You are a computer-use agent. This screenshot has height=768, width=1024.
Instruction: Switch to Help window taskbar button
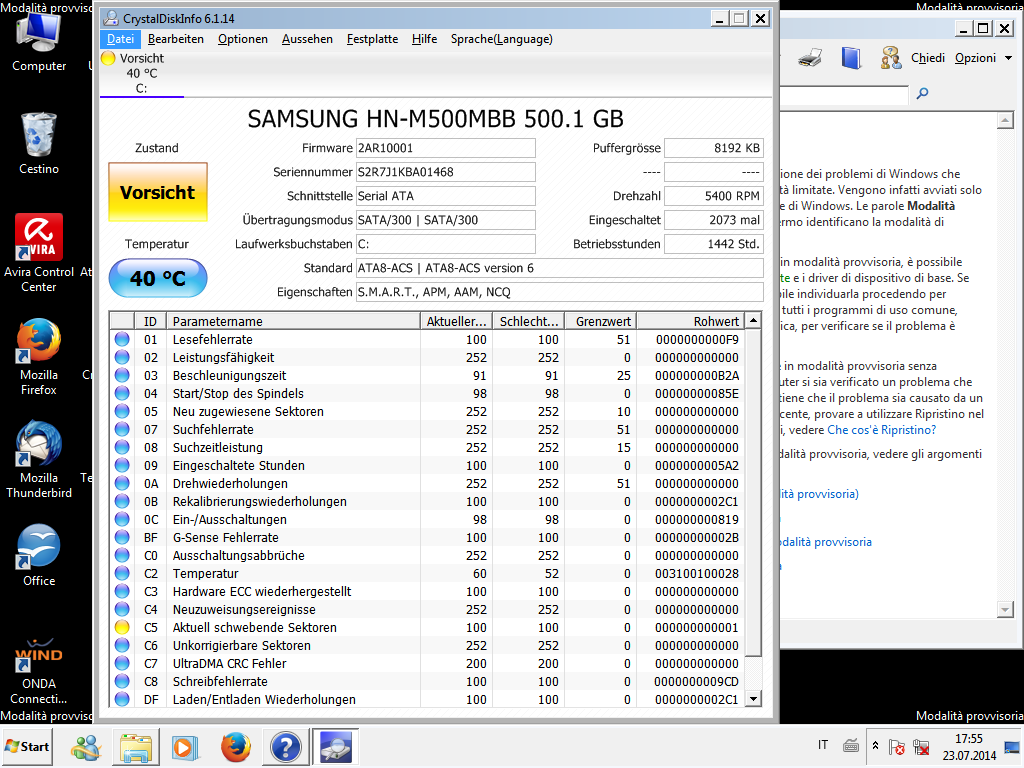[285, 747]
